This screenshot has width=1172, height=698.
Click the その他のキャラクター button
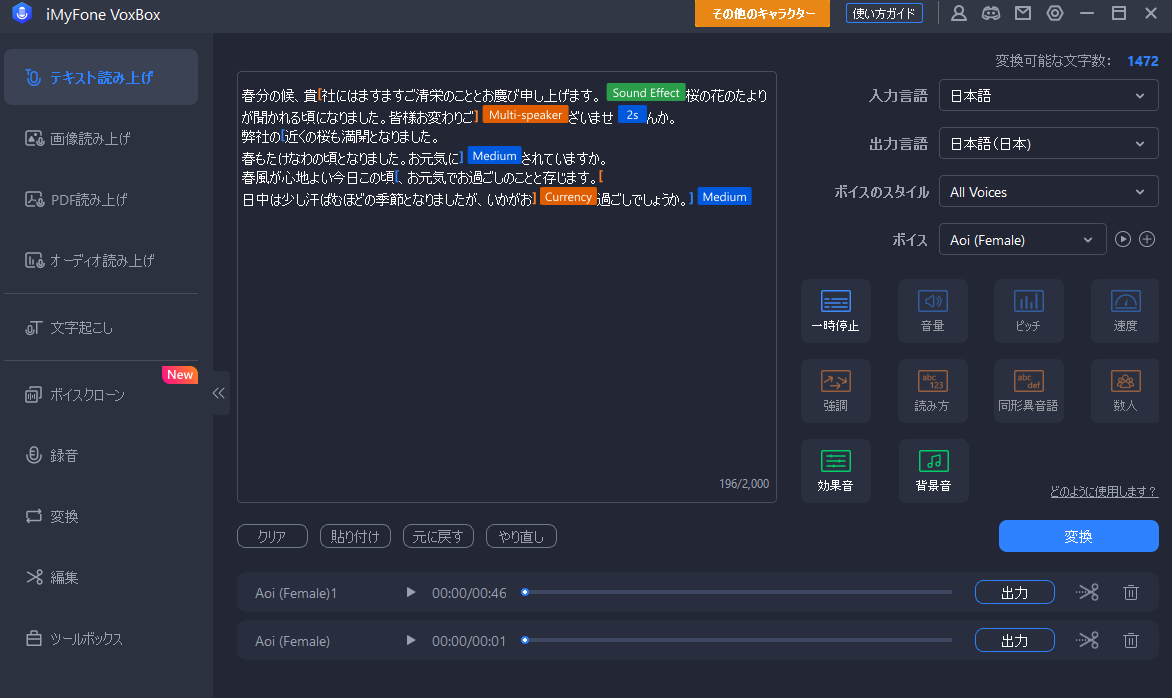tap(762, 13)
